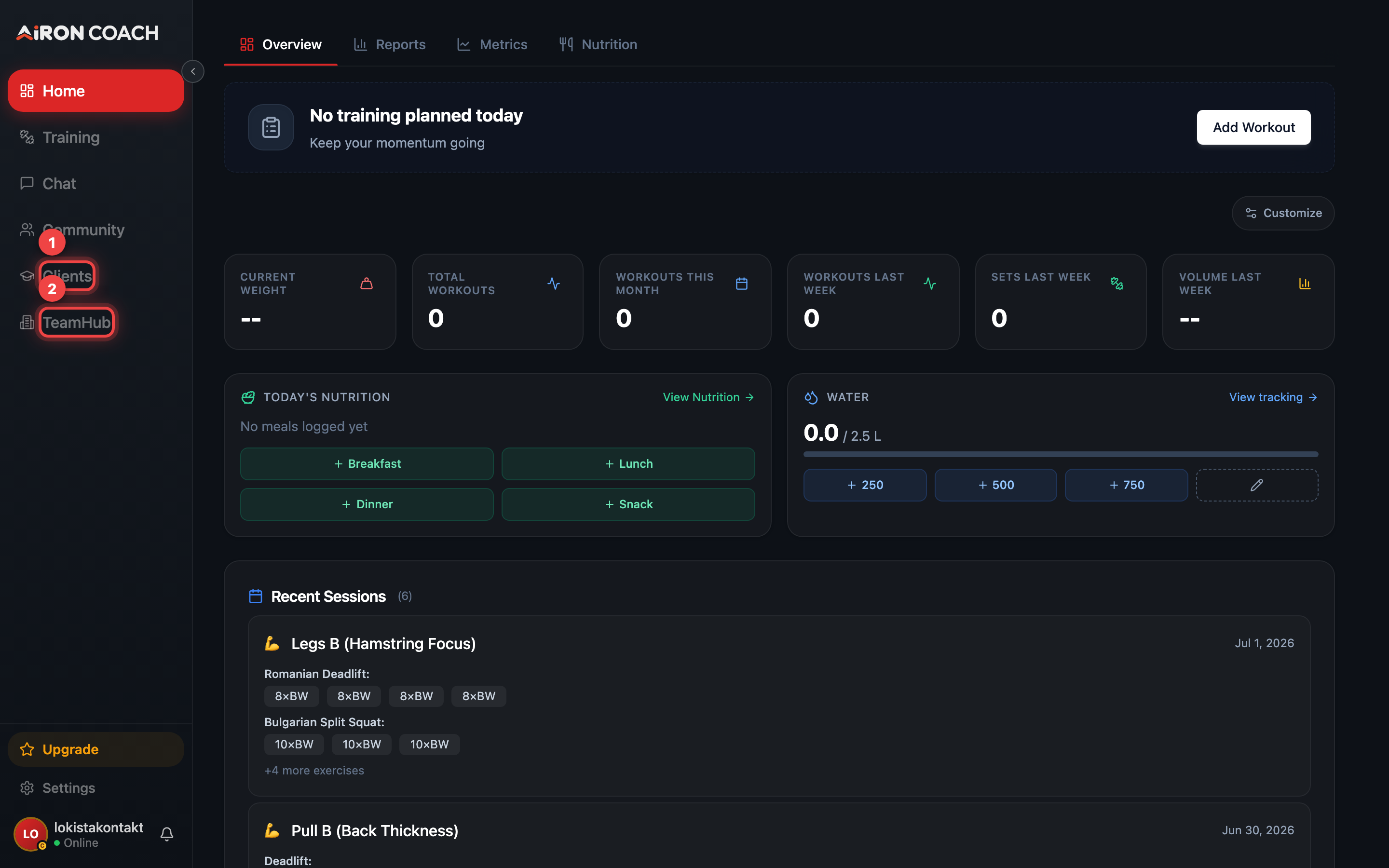
Task: Click the flexed bicep icon beside Pull B
Action: pos(272,831)
